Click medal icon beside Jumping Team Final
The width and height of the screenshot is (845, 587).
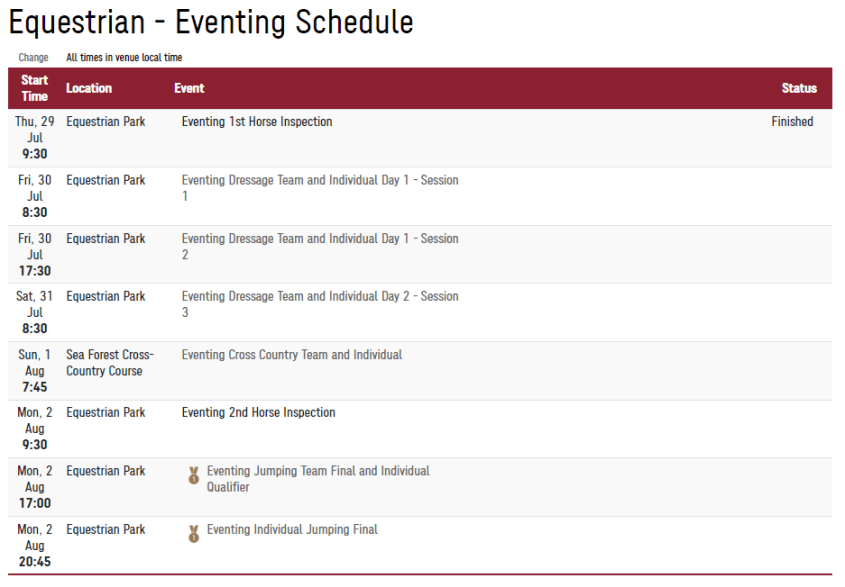point(194,477)
